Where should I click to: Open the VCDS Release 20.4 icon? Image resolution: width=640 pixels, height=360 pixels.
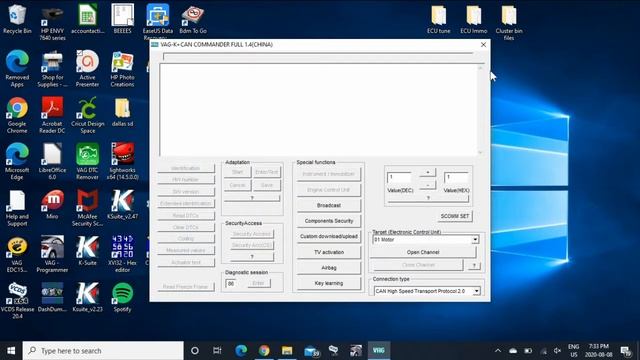(17, 301)
